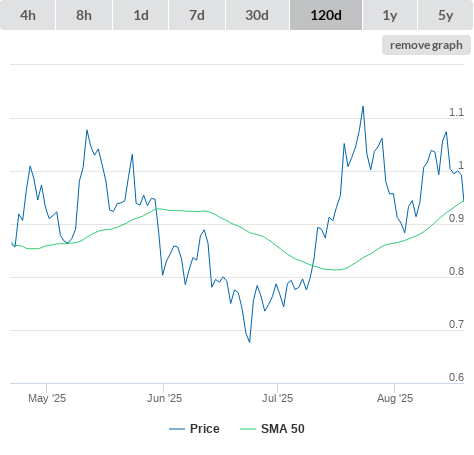Show the 1y price history
The width and height of the screenshot is (474, 455).
click(x=390, y=15)
